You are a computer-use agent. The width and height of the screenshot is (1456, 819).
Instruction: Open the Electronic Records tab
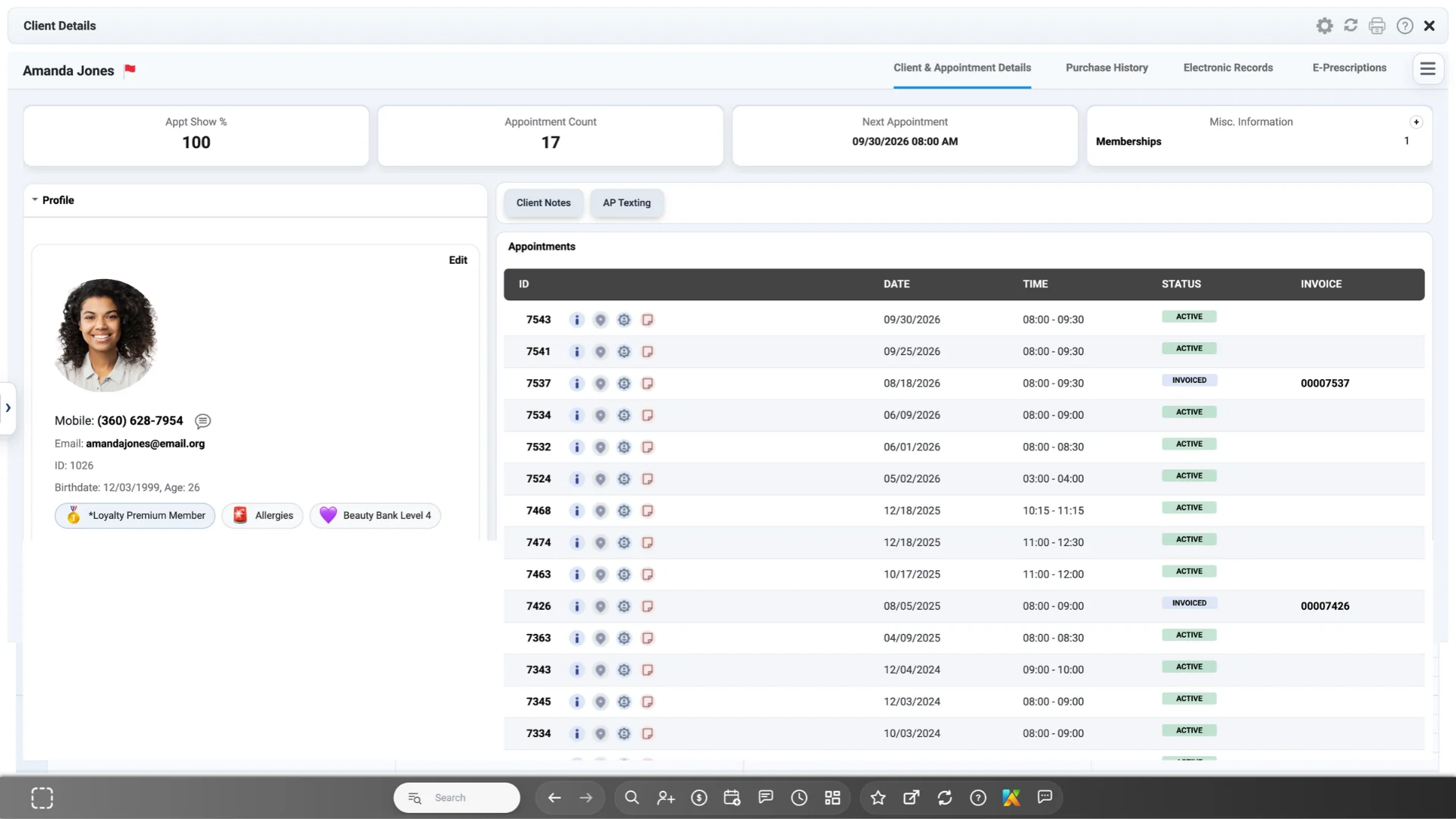[x=1228, y=67]
